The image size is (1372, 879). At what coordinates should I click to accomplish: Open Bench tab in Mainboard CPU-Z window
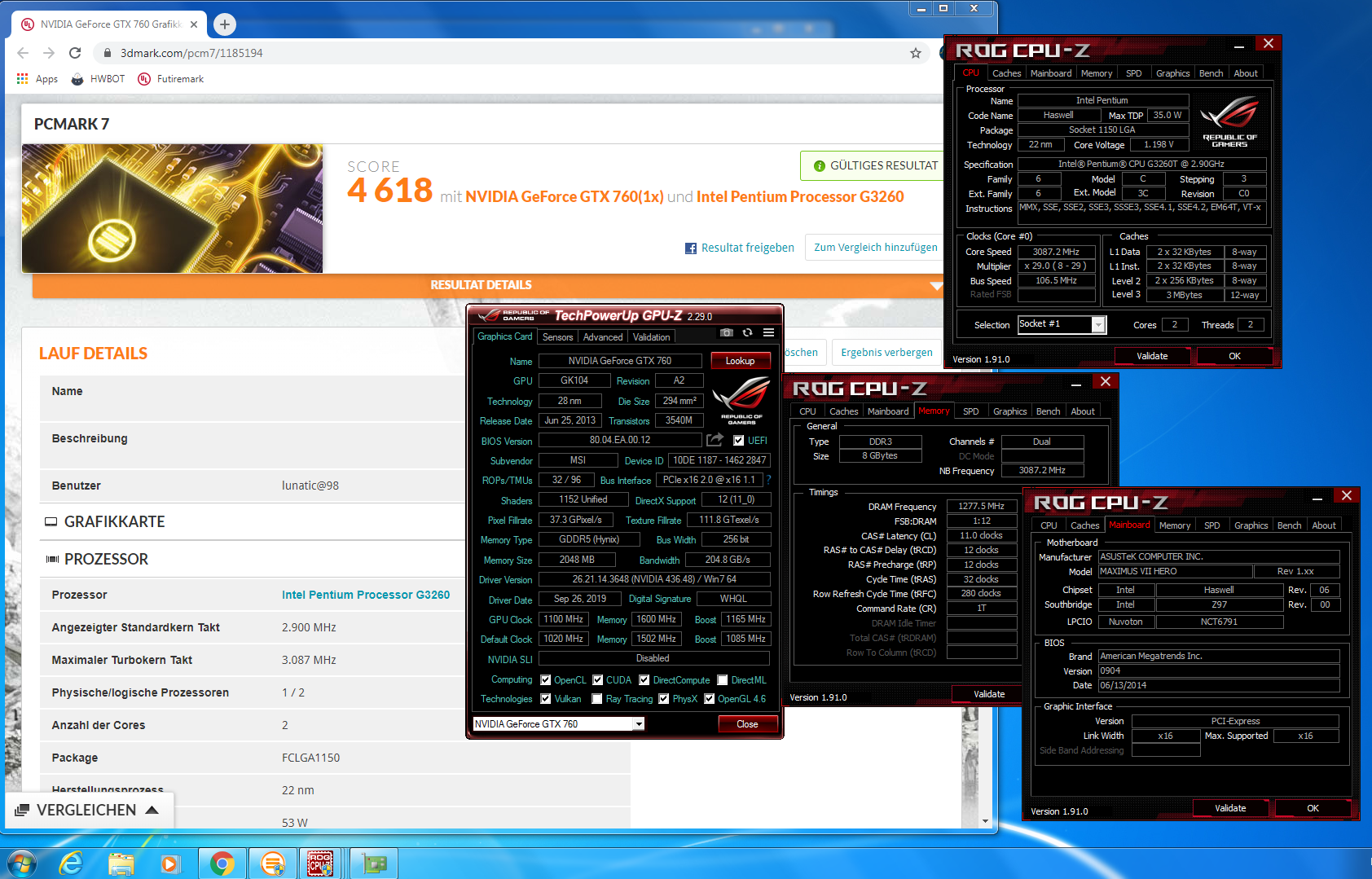pyautogui.click(x=1290, y=525)
